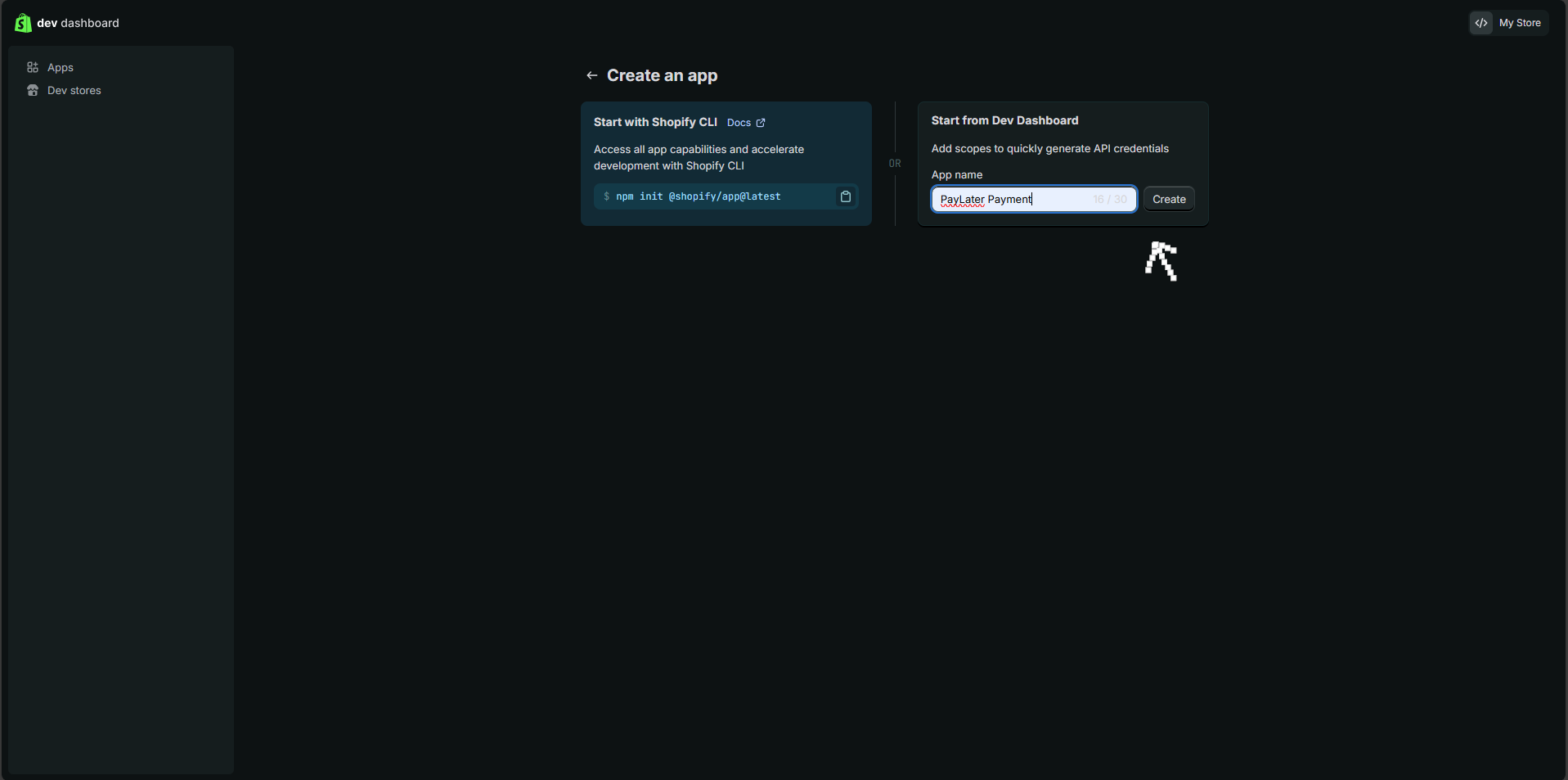Click the code icon next to My Store
This screenshot has height=780, width=1568.
coord(1481,23)
